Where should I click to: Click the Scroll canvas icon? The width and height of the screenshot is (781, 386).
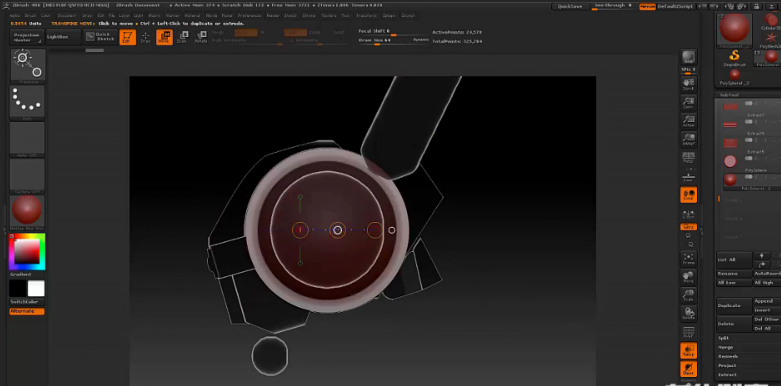688,84
